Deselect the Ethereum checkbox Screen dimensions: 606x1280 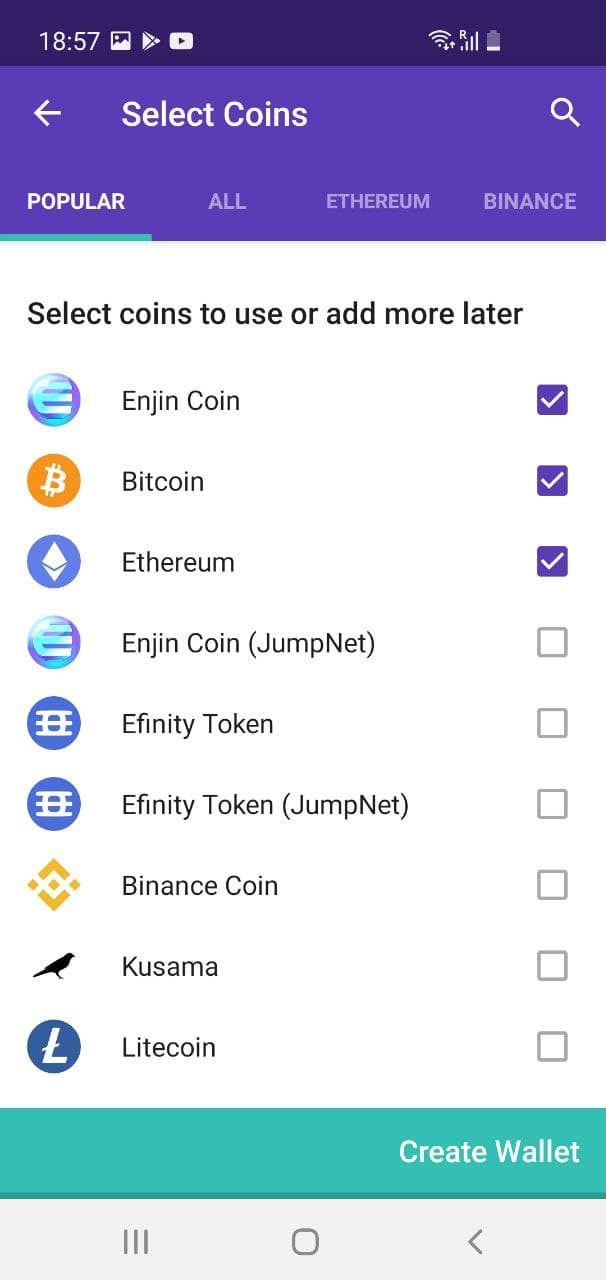point(552,562)
